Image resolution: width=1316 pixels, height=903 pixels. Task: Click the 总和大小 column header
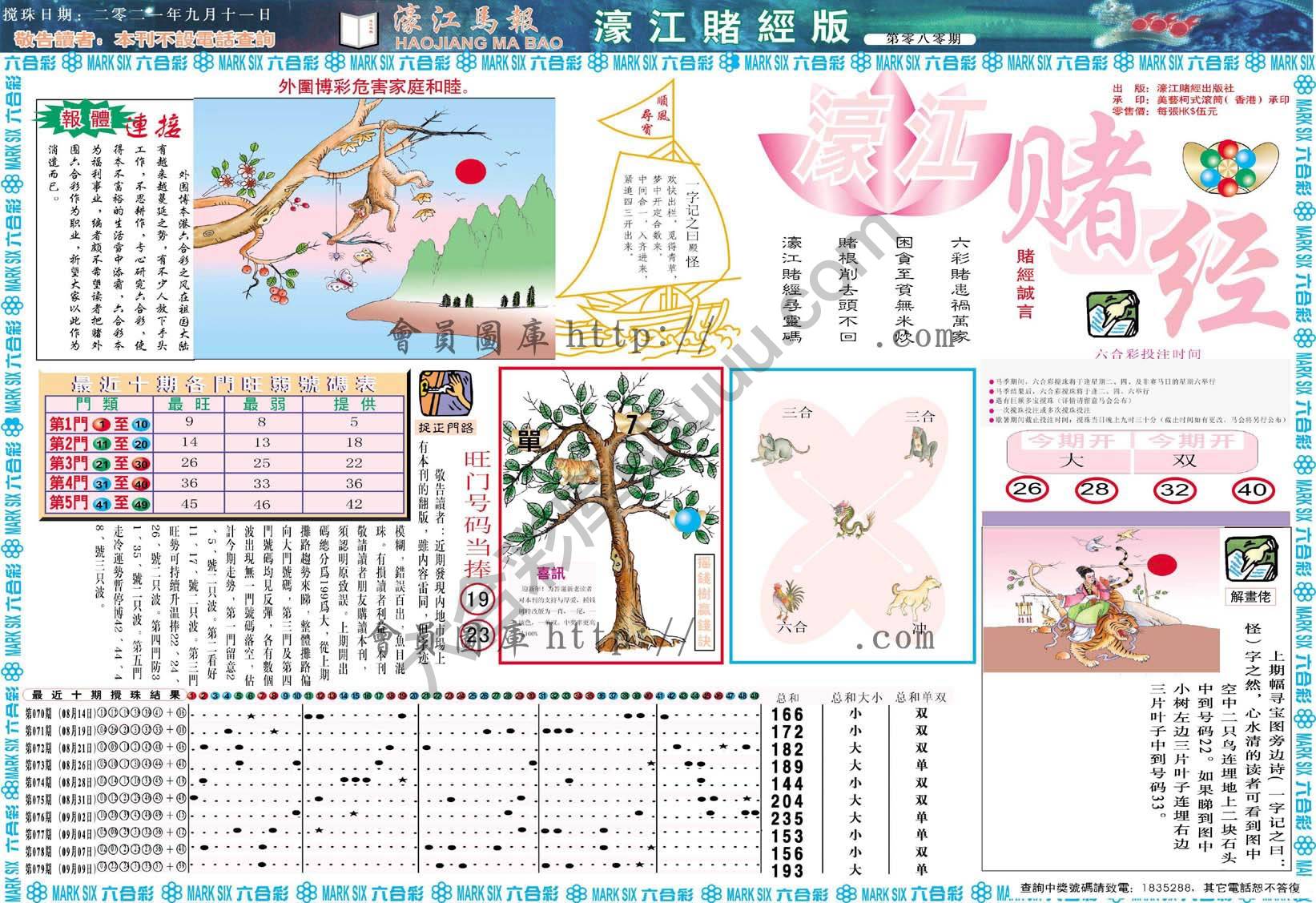(x=855, y=697)
